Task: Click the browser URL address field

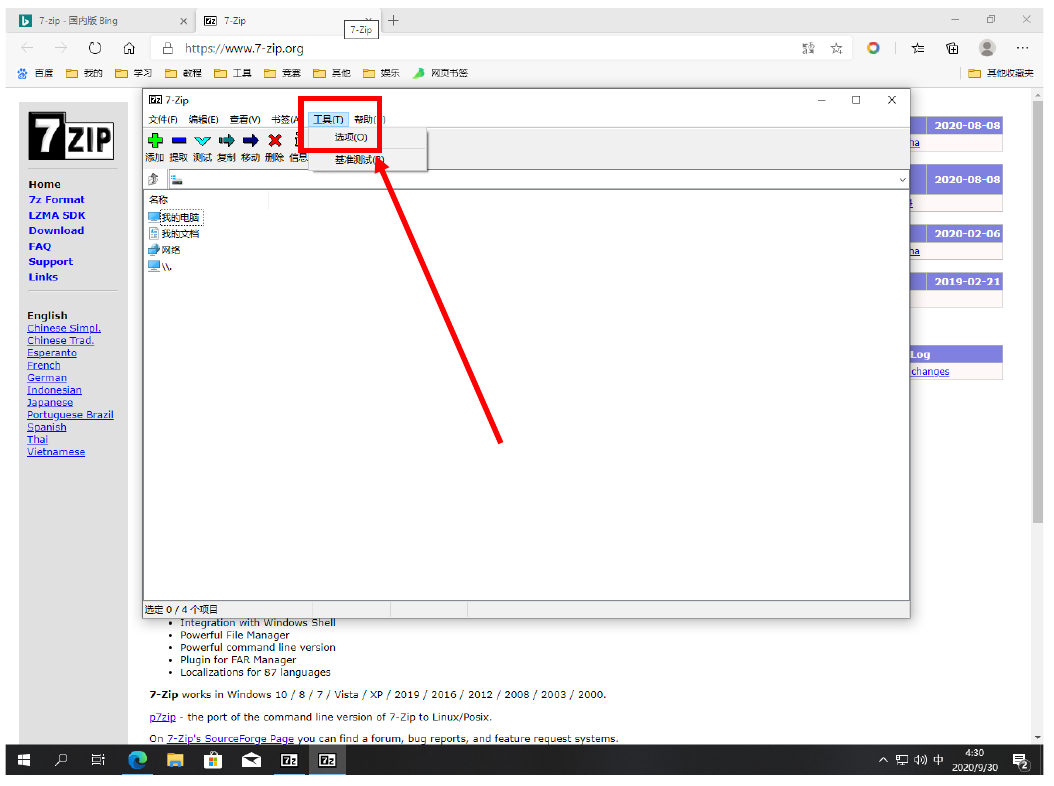Action: point(480,48)
